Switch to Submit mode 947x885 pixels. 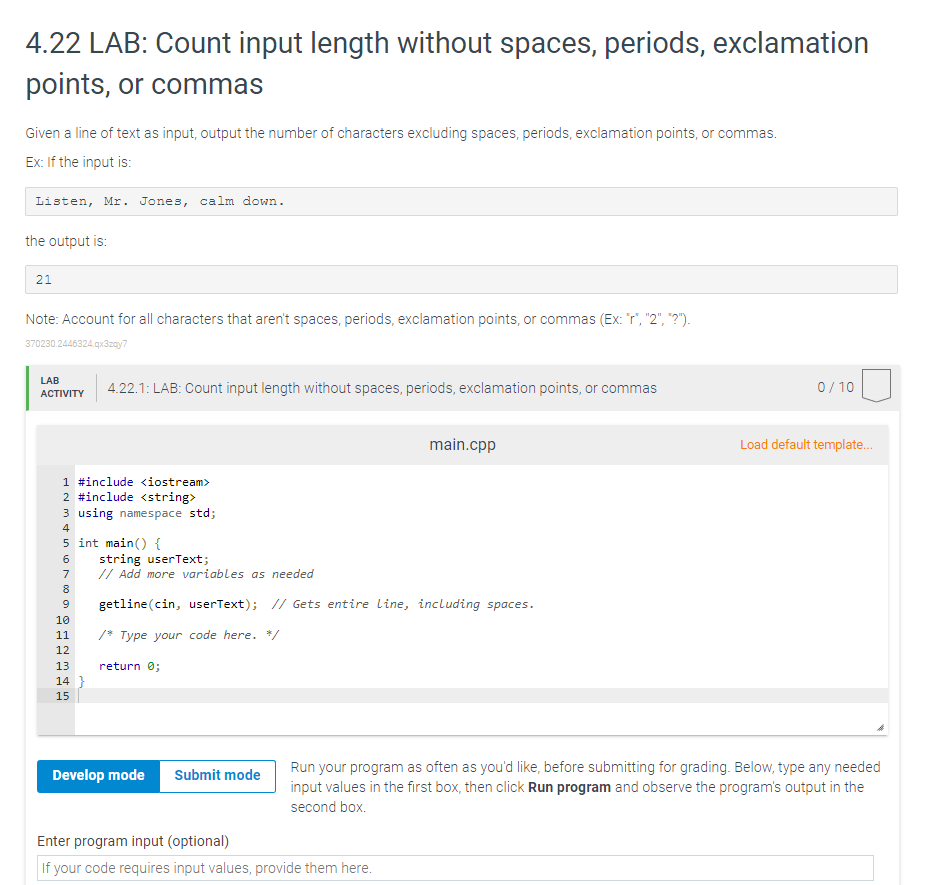pyautogui.click(x=216, y=775)
